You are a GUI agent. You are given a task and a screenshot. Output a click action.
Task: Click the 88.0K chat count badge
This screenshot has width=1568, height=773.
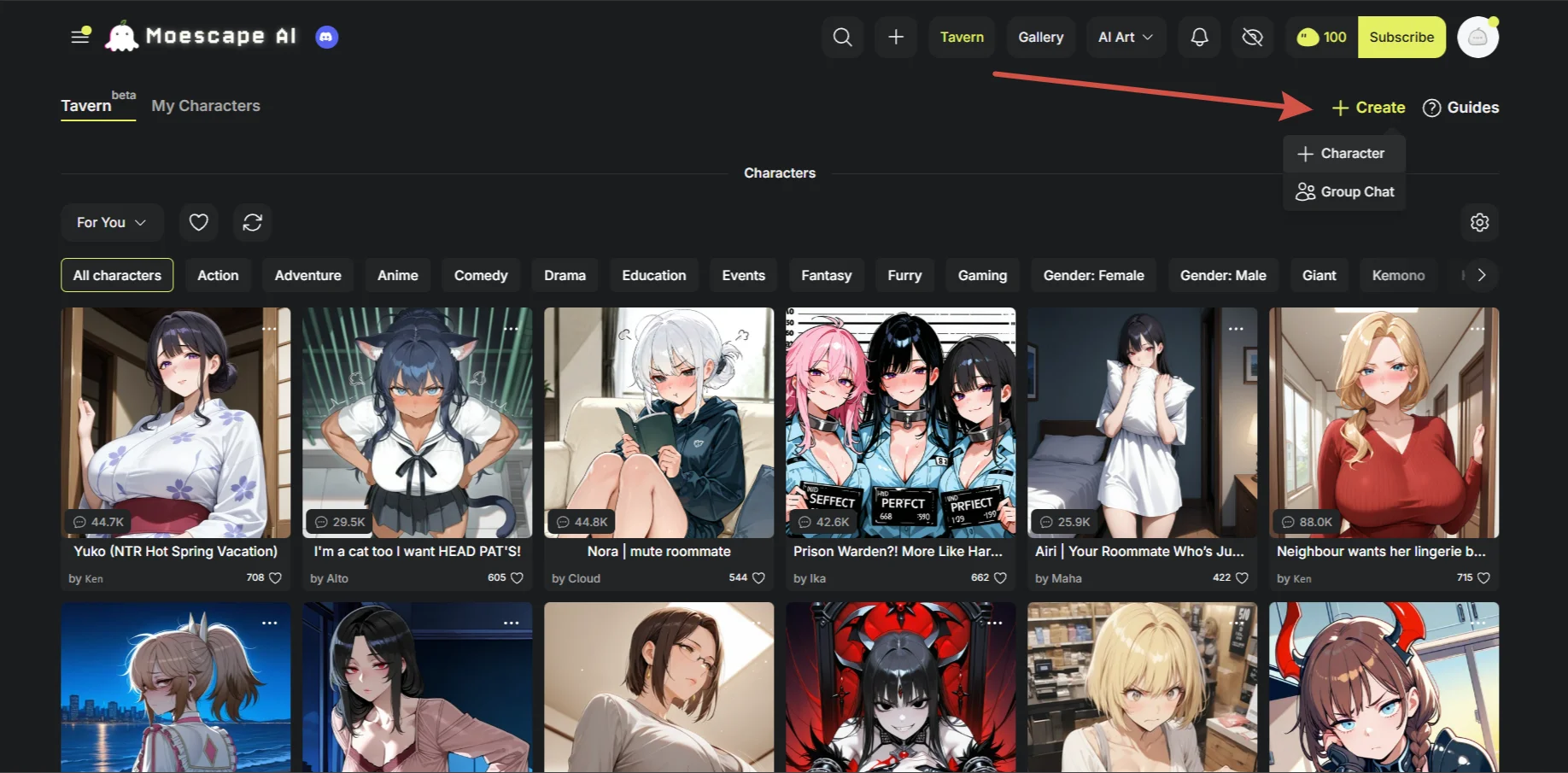(1307, 522)
